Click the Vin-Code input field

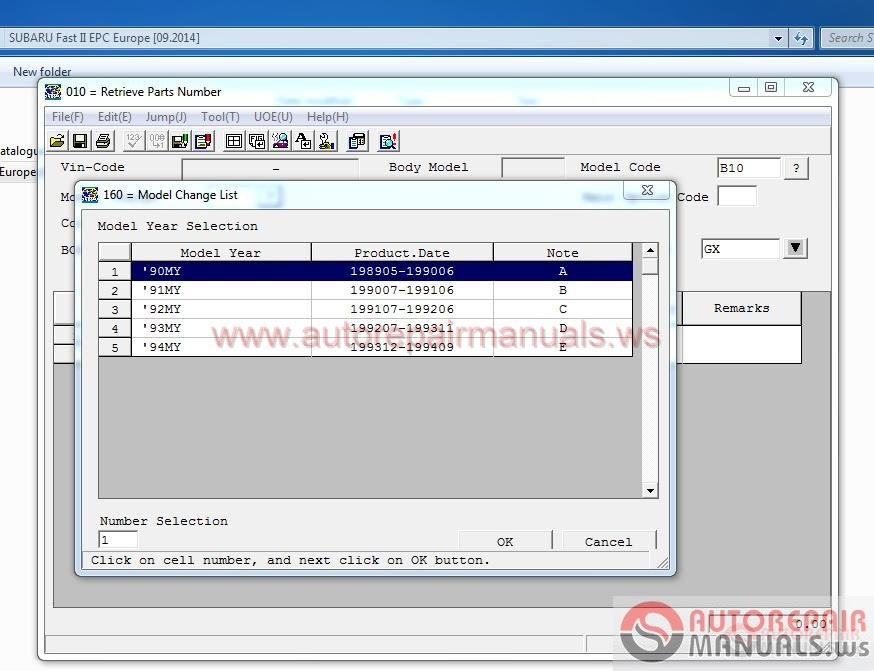[270, 168]
